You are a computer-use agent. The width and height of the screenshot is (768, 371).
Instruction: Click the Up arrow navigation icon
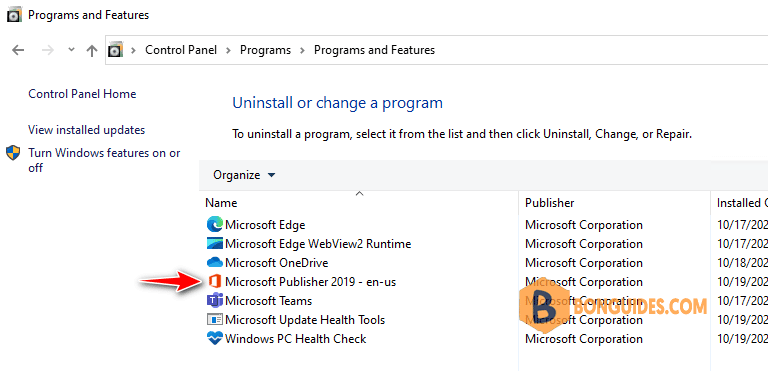tap(92, 50)
